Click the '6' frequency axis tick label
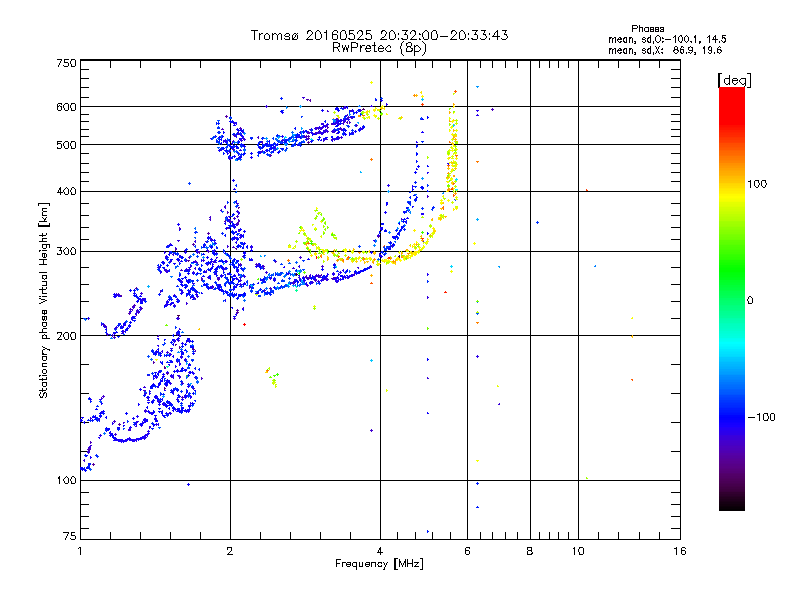 [467, 551]
